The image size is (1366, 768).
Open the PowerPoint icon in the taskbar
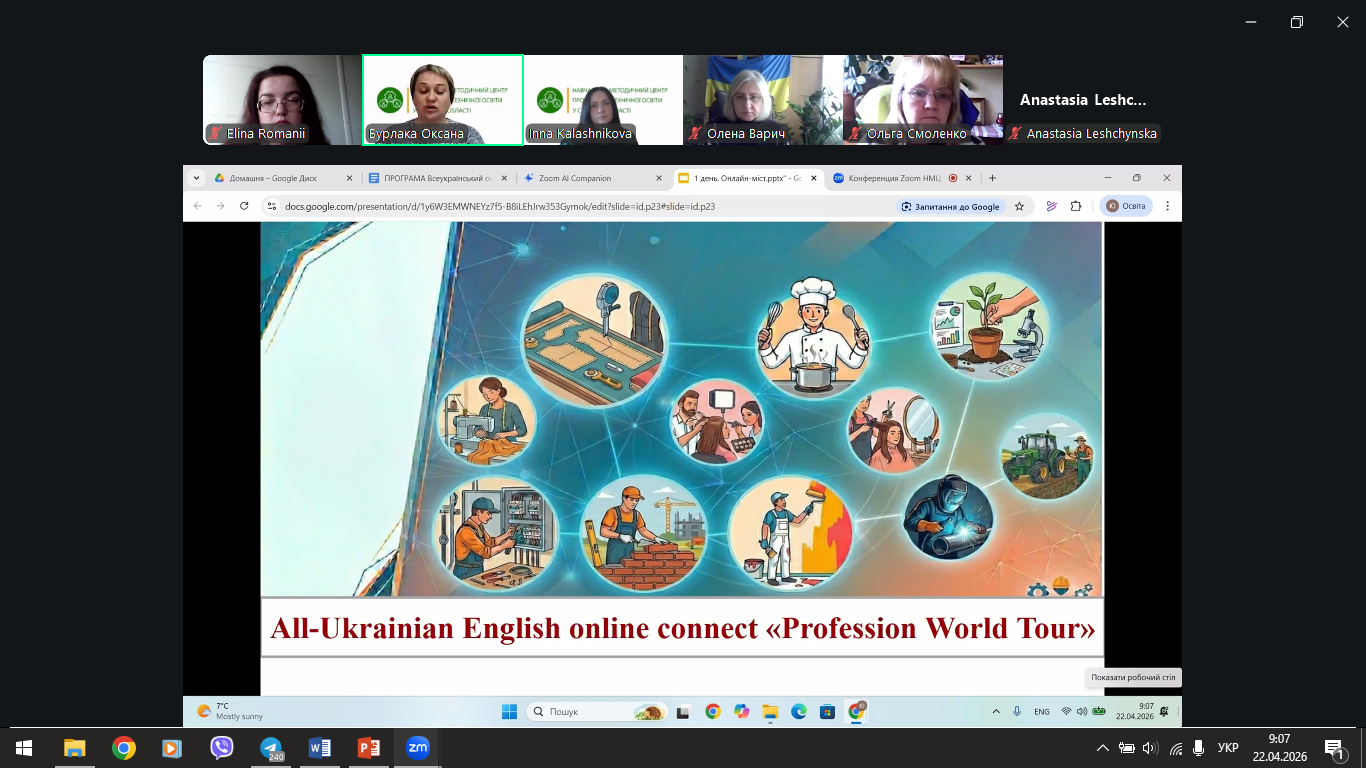tap(369, 747)
